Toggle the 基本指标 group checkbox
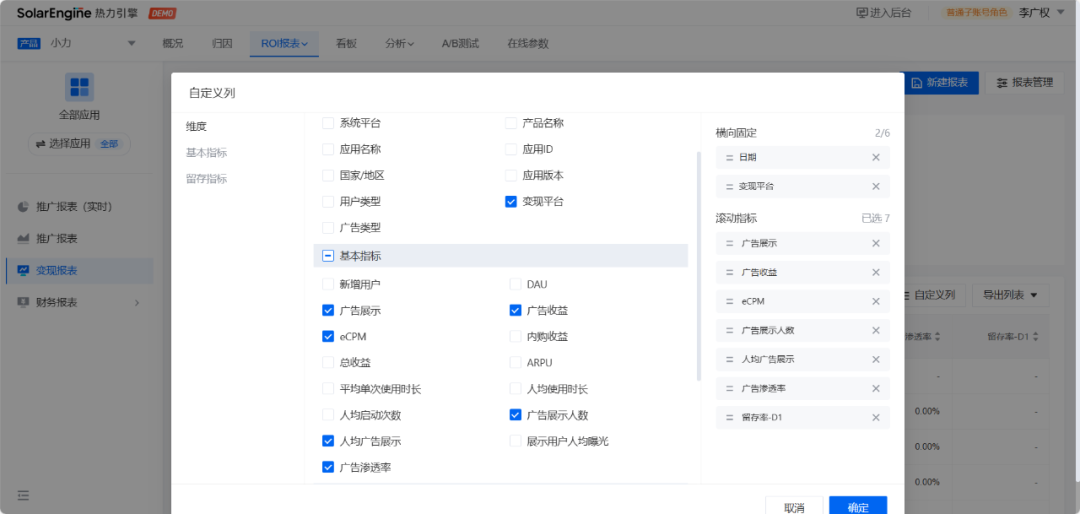Viewport: 1080px width, 514px height. click(328, 256)
